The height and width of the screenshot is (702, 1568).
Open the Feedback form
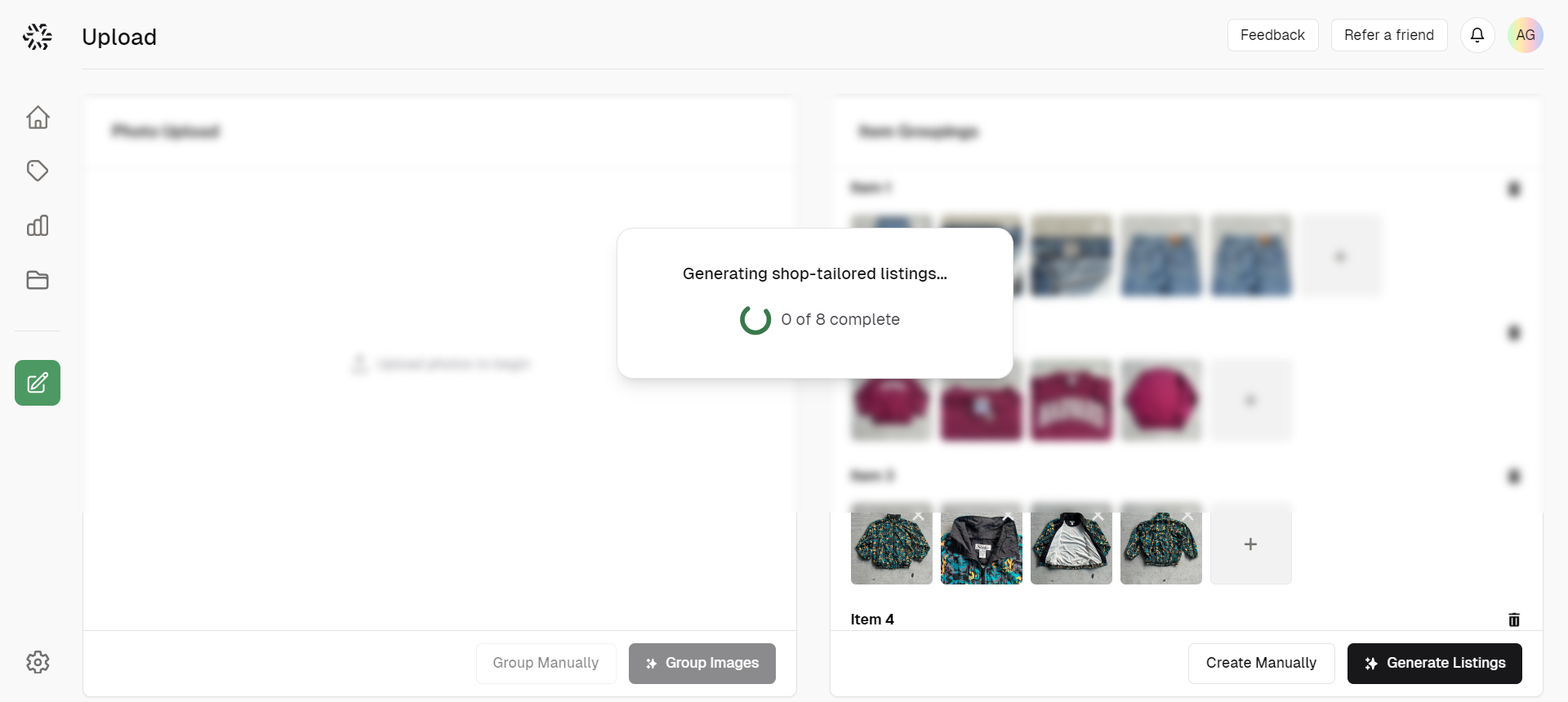tap(1272, 35)
